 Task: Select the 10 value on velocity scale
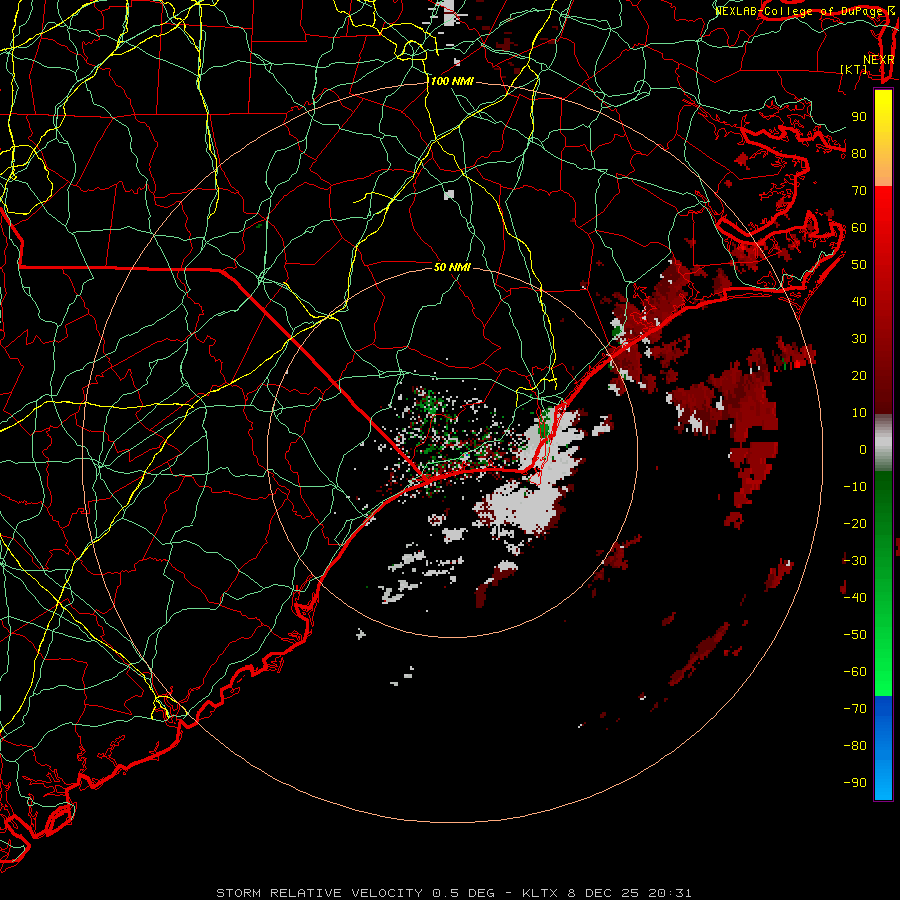(859, 413)
